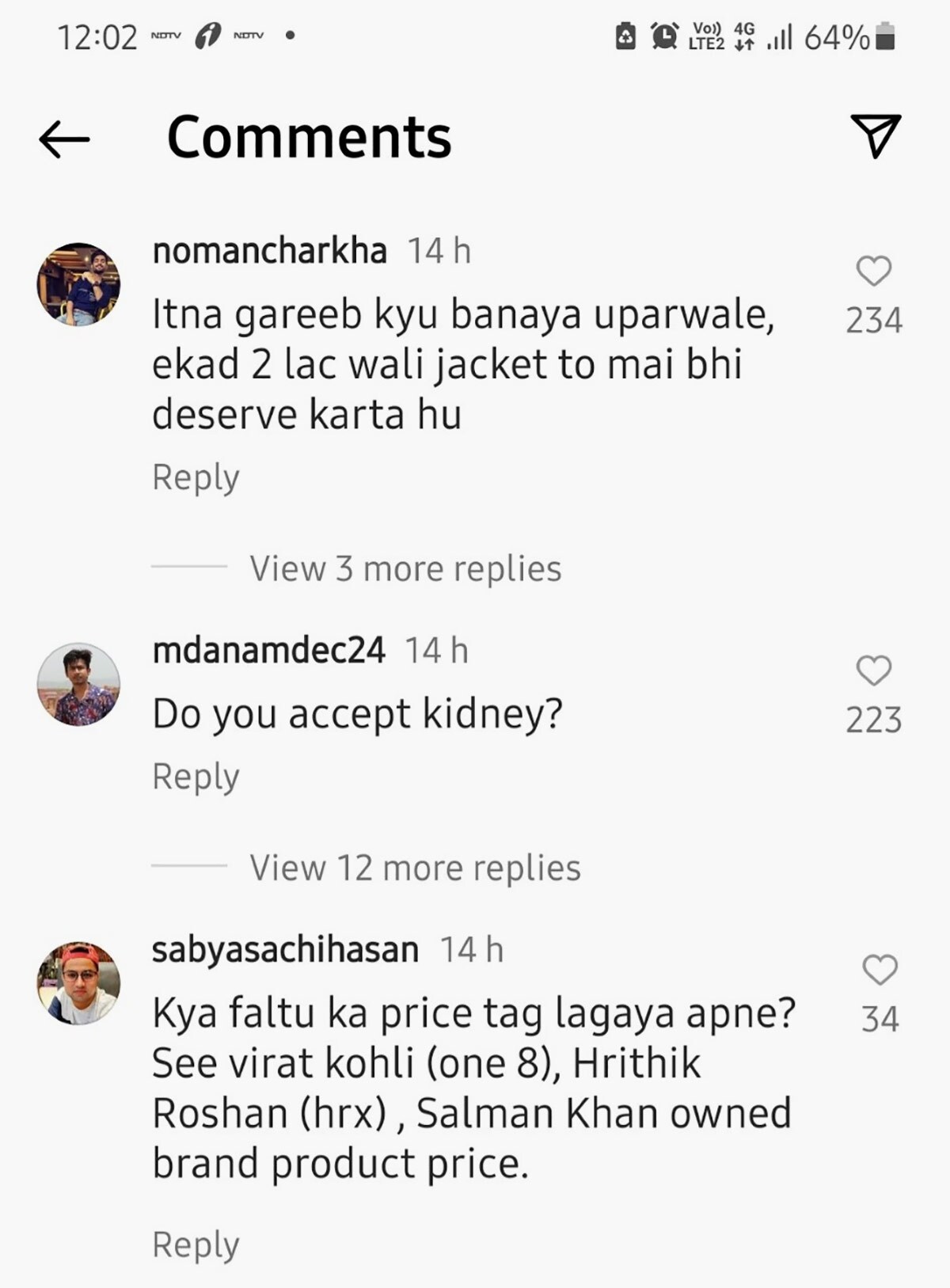Open nomancharkha's profile picture
This screenshot has width=950, height=1288.
pos(79,284)
